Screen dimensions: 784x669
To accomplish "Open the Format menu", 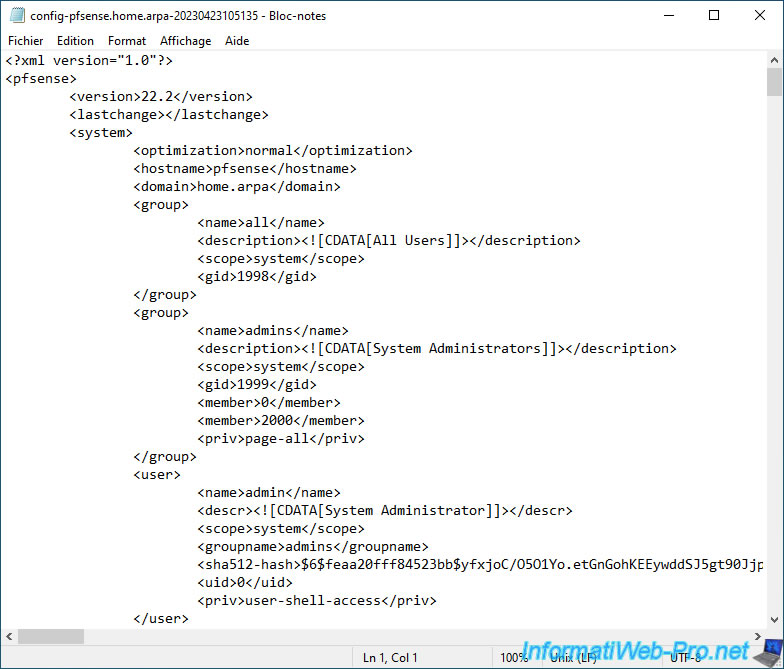I will 126,40.
